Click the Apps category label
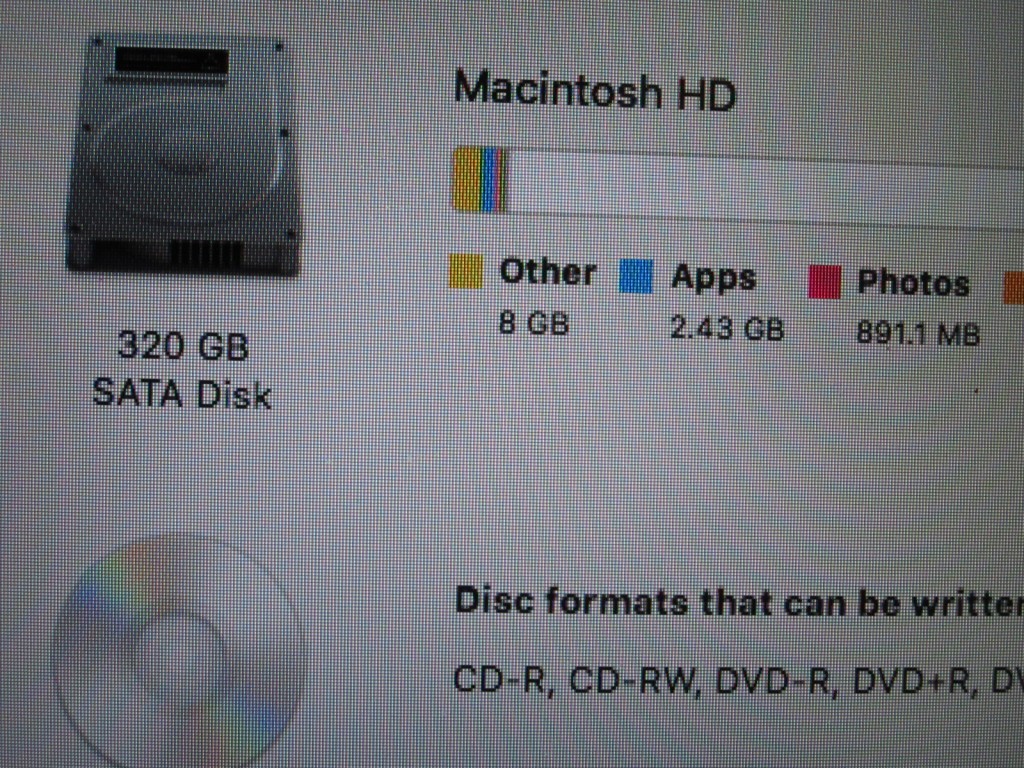 (713, 278)
